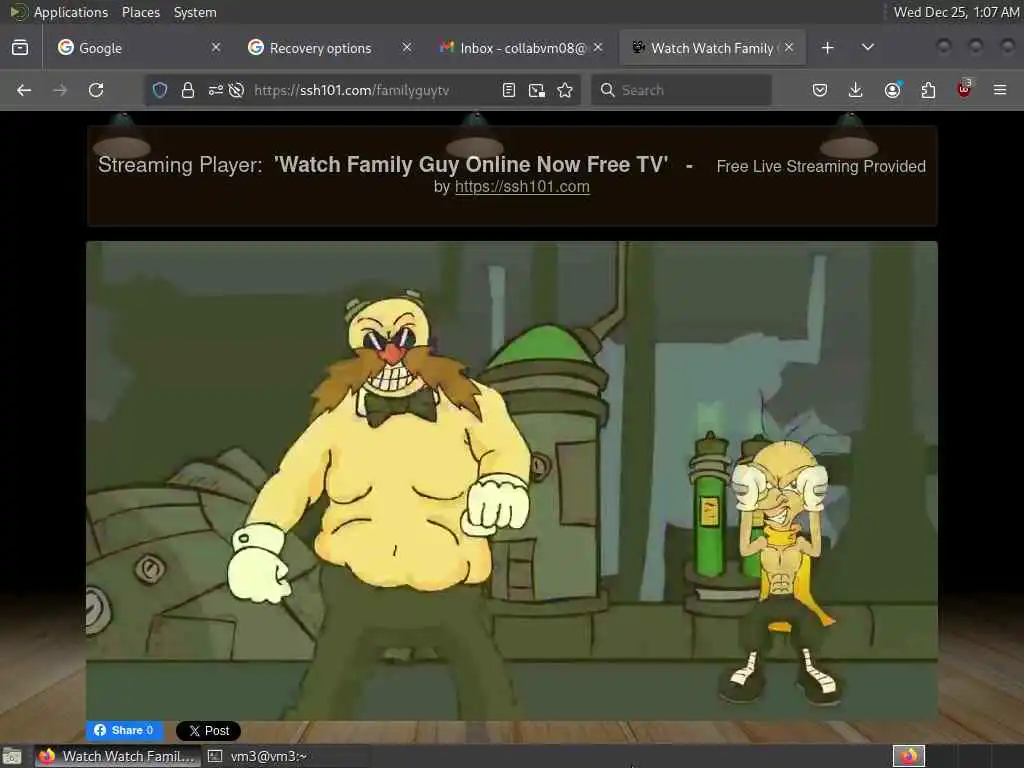Click the streaming video player

512,481
